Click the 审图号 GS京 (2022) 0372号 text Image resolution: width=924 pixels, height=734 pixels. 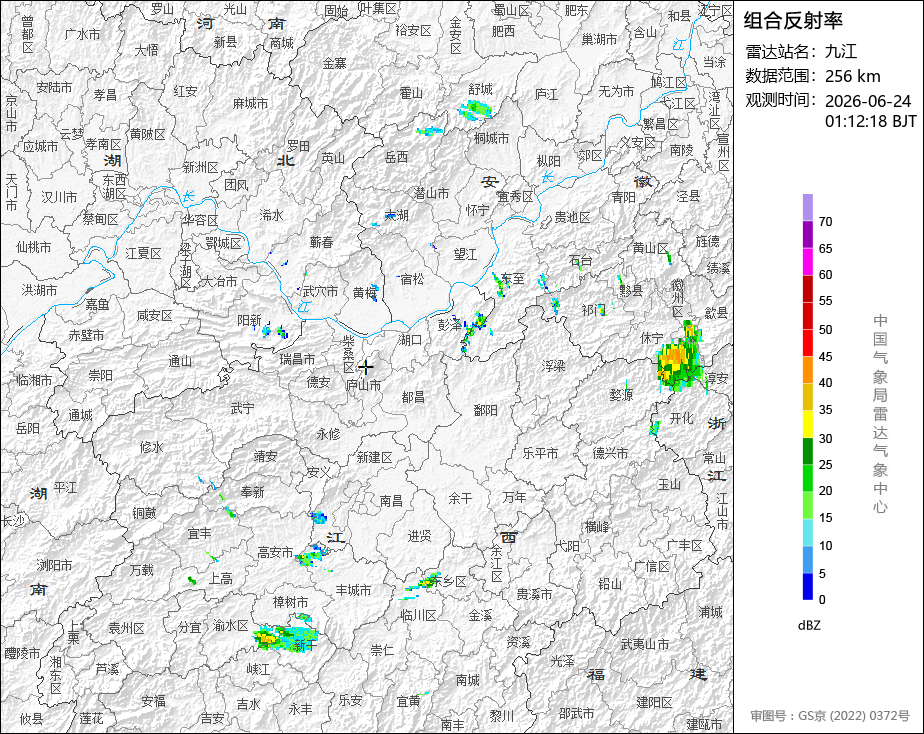830,716
